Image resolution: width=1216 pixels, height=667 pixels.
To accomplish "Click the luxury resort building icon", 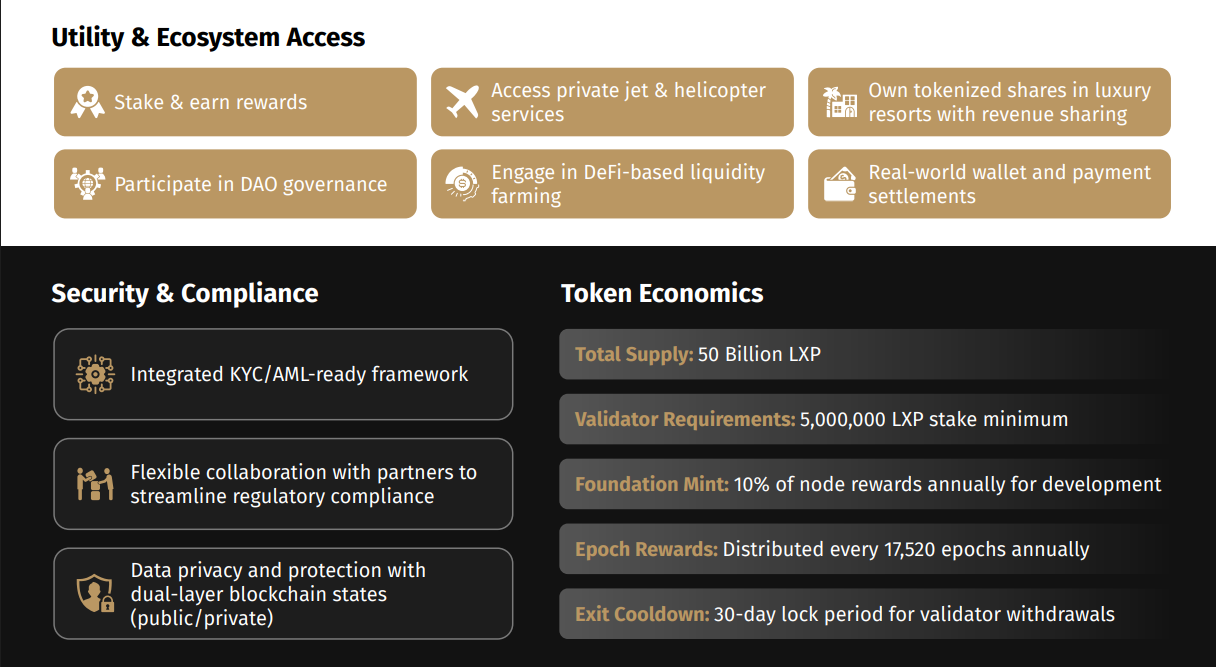I will (840, 102).
